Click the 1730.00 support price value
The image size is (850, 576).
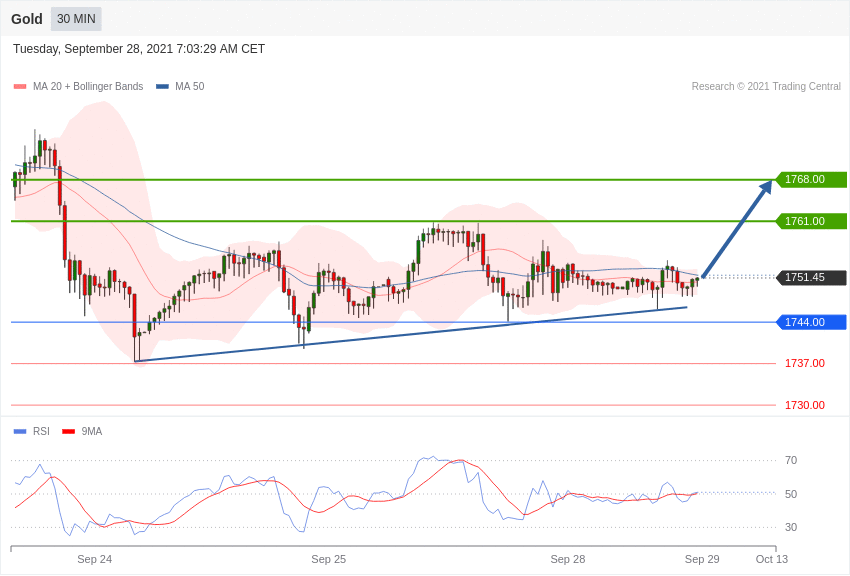pos(804,405)
